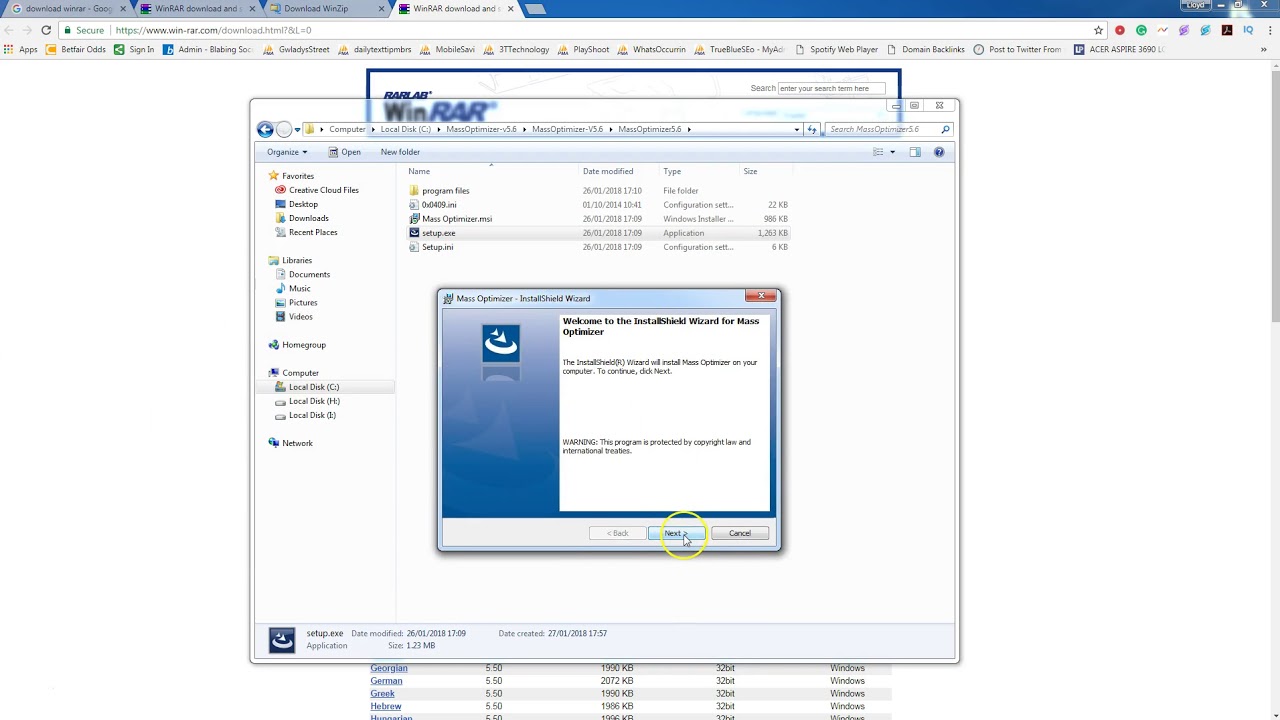Open the Adobe Acrobat extension icon

(x=1227, y=30)
